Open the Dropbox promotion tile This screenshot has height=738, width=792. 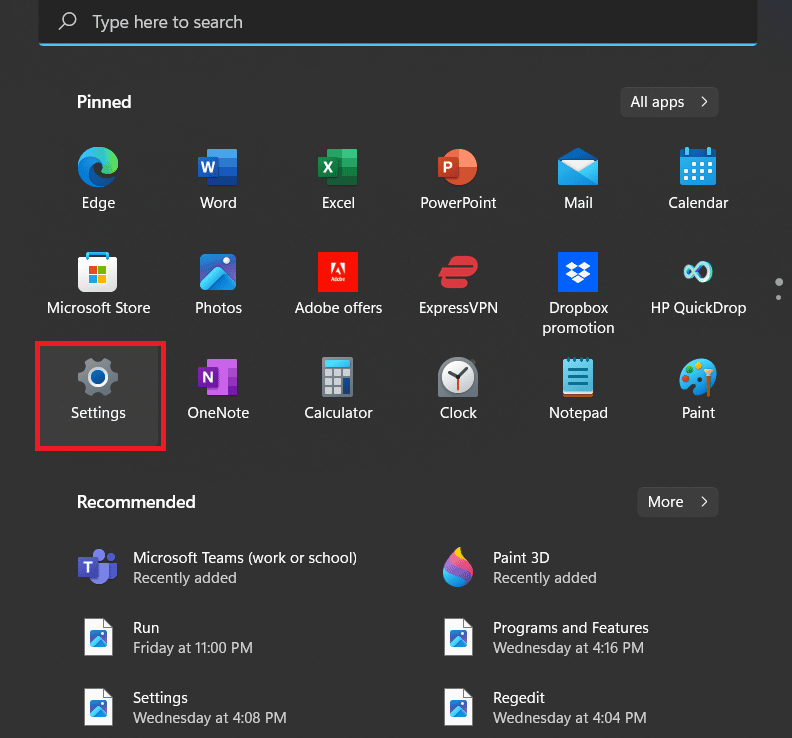pos(578,293)
